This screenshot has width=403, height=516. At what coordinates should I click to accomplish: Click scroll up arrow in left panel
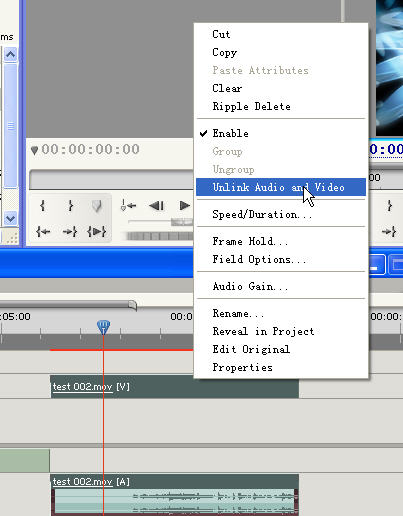coord(10,54)
